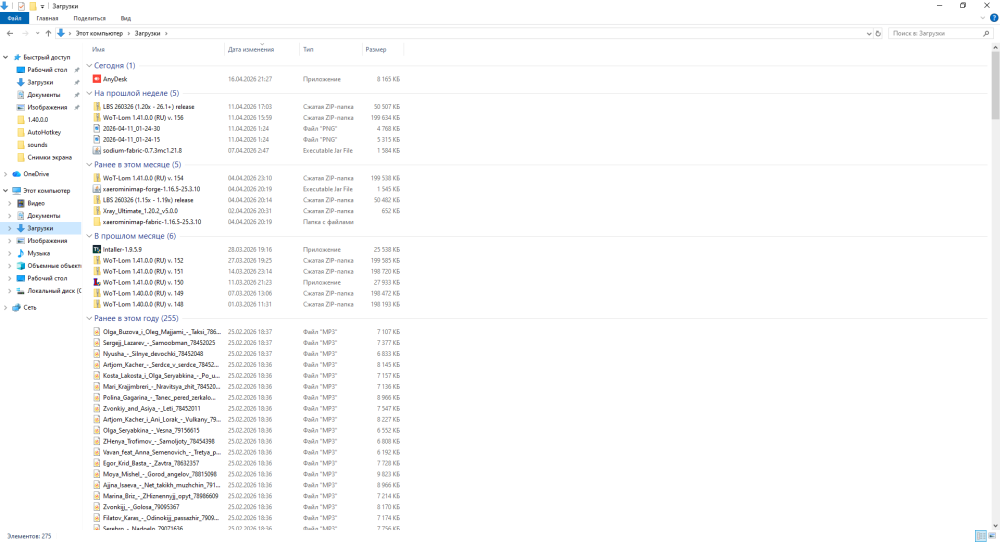Sort by Дата изменения column header
1000x542 pixels.
tap(251, 49)
